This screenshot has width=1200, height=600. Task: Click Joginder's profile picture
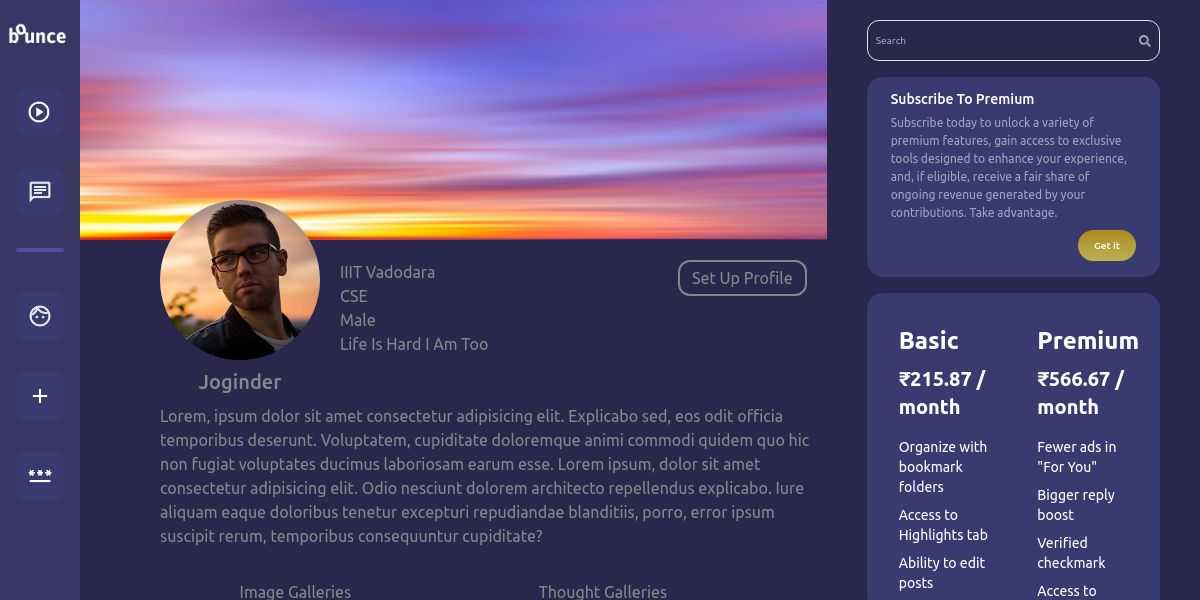coord(240,280)
